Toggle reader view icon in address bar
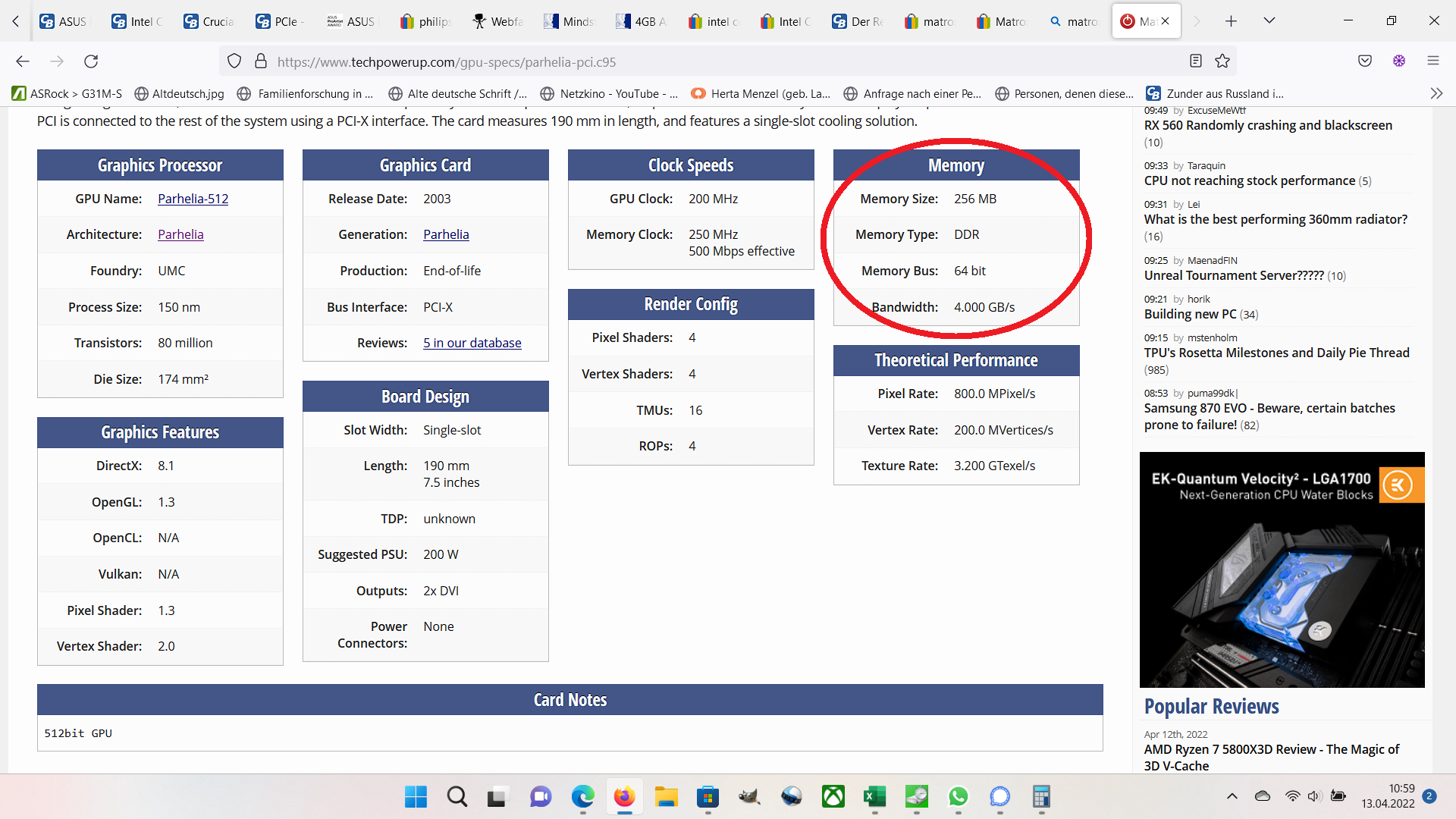Viewport: 1456px width, 819px height. click(x=1196, y=61)
